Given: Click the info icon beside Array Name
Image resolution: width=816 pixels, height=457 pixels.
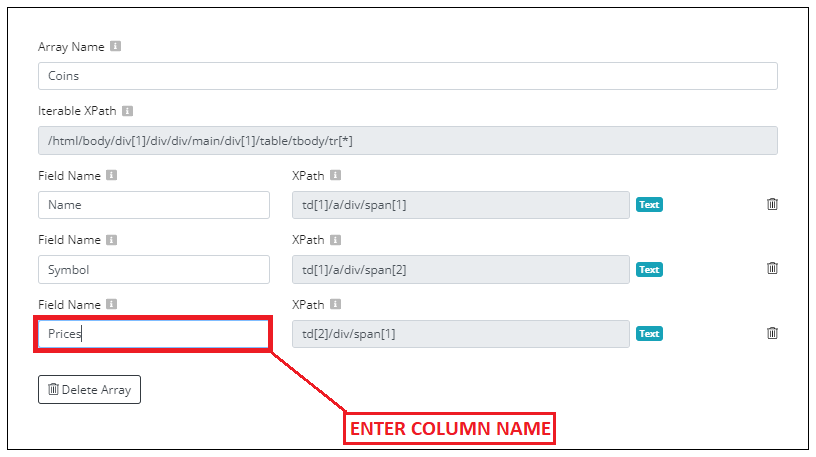Looking at the screenshot, I should 116,46.
